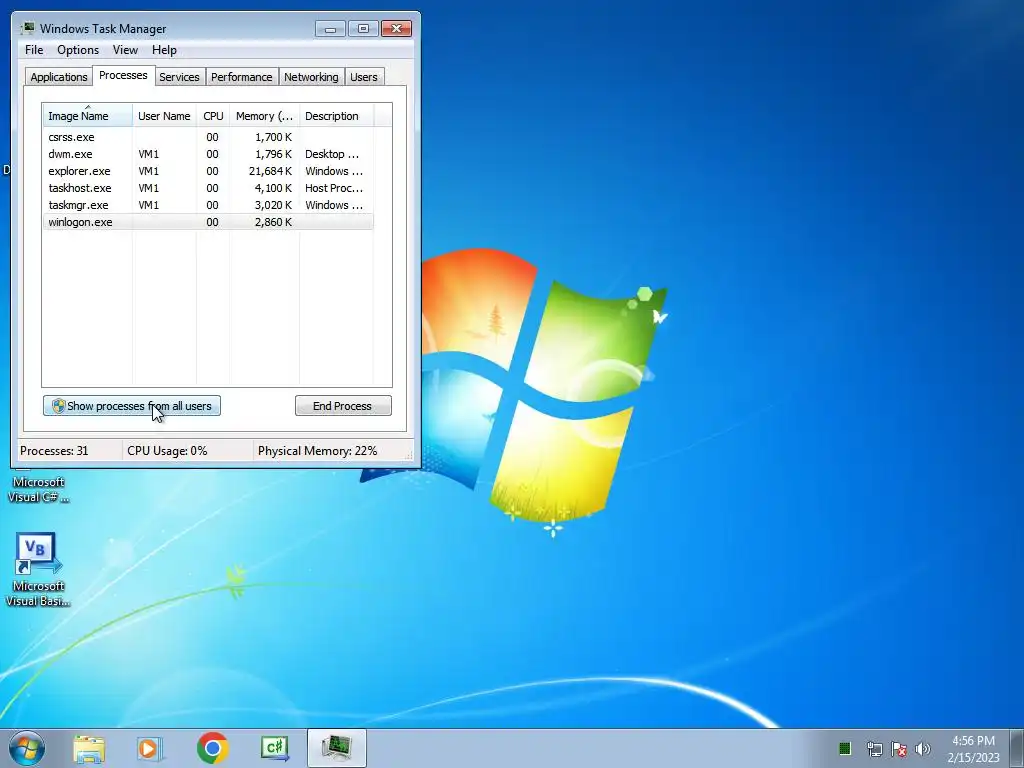1024x768 pixels.
Task: Sort by the CPU column header
Action: (213, 115)
